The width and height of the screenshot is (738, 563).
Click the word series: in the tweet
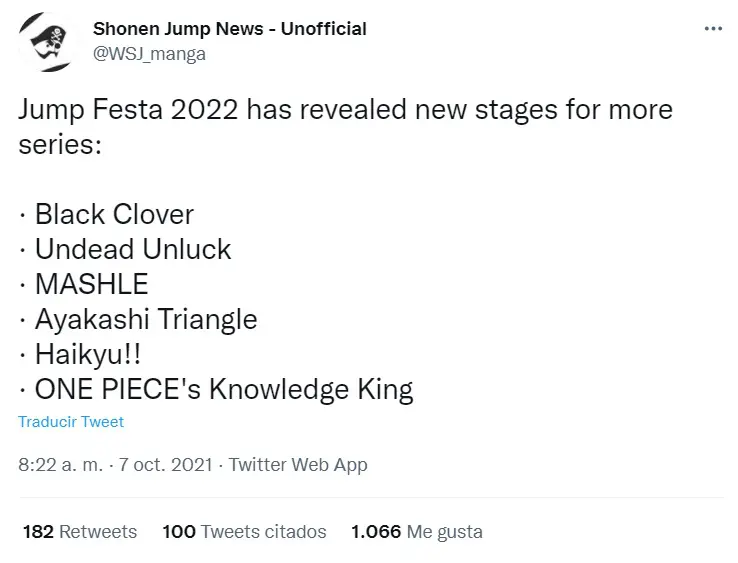[60, 145]
